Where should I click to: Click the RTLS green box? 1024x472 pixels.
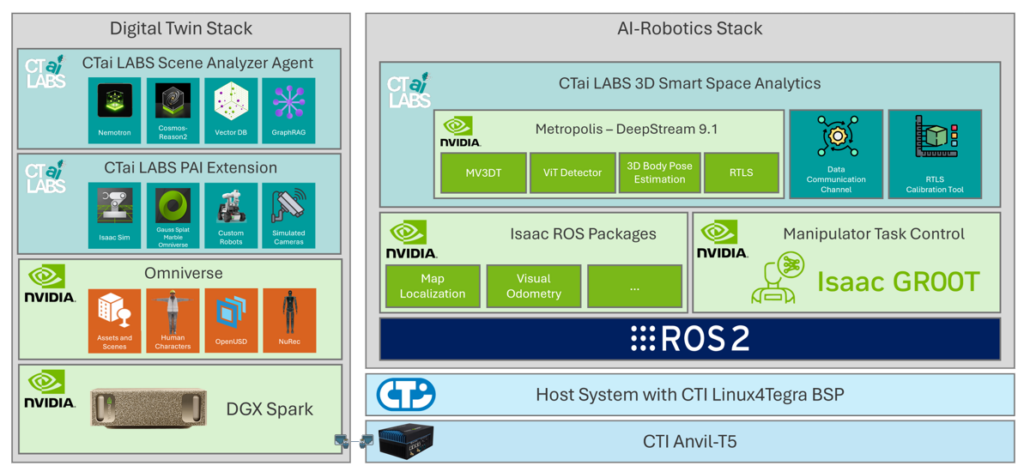coord(742,173)
